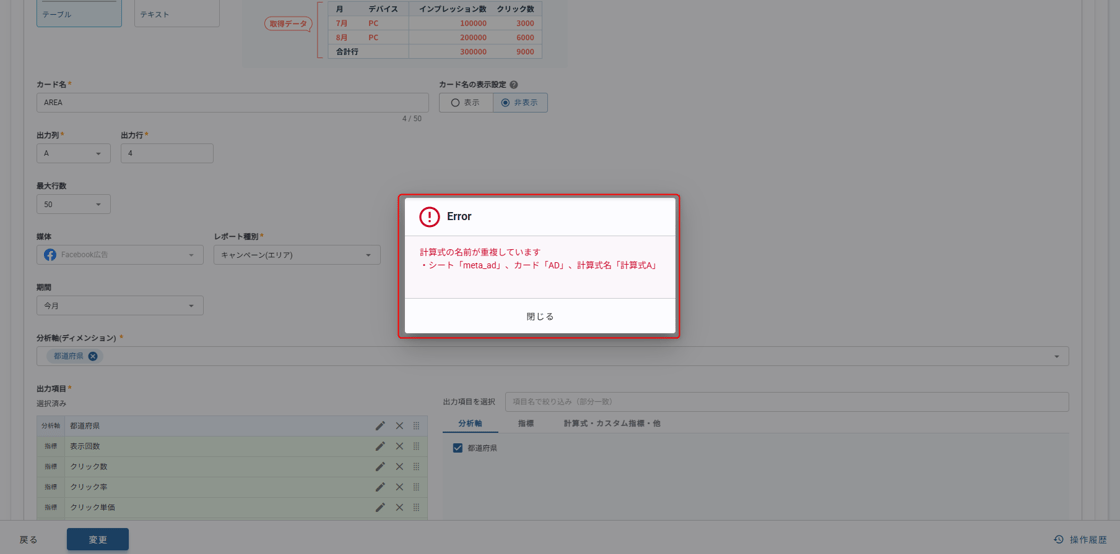Click the 出力行 field showing 4

[167, 153]
